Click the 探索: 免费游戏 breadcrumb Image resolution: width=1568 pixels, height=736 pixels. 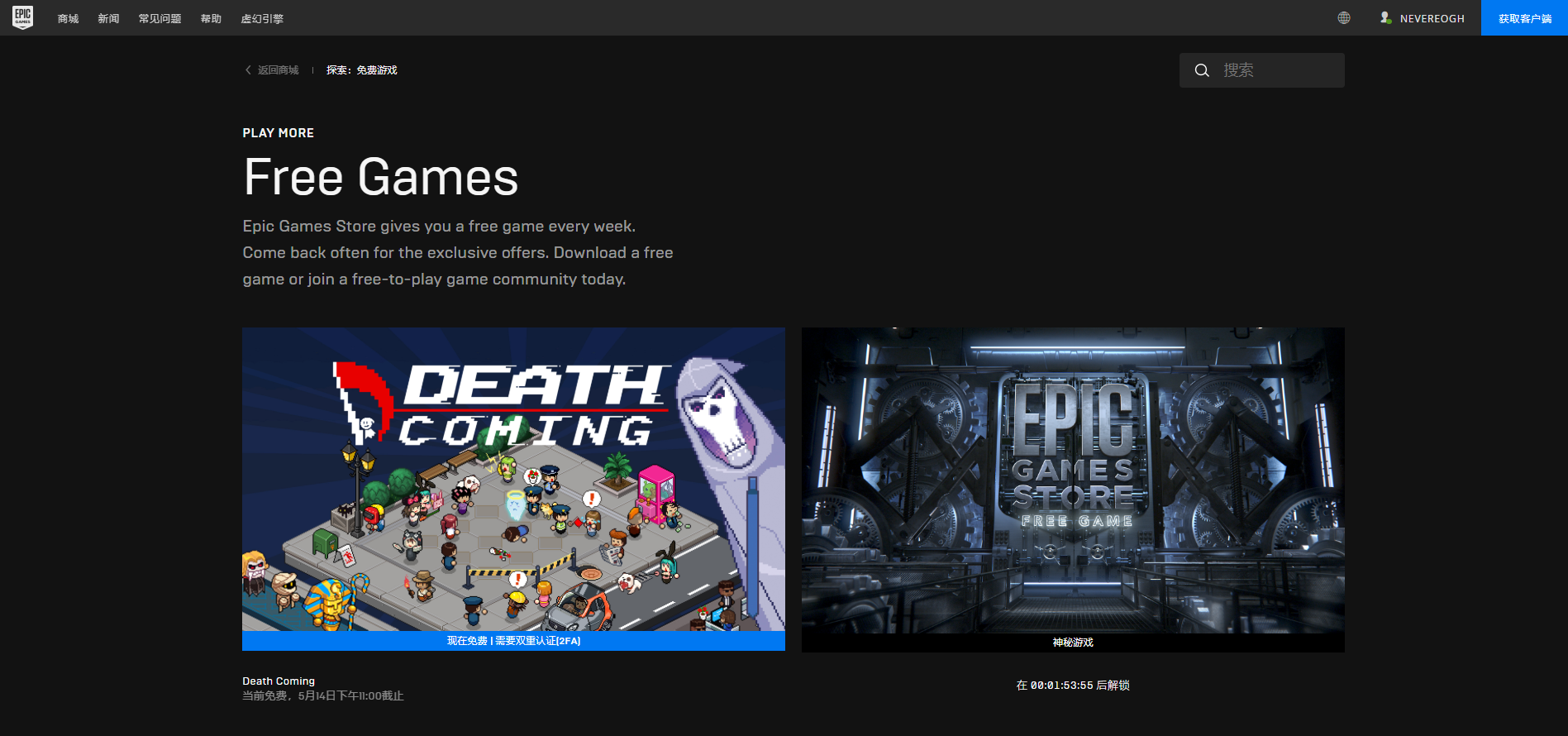pyautogui.click(x=361, y=70)
